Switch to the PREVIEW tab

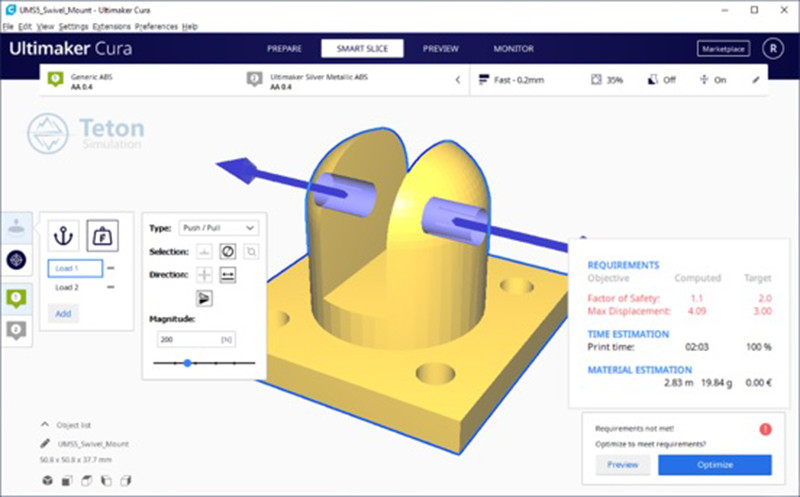click(x=440, y=48)
